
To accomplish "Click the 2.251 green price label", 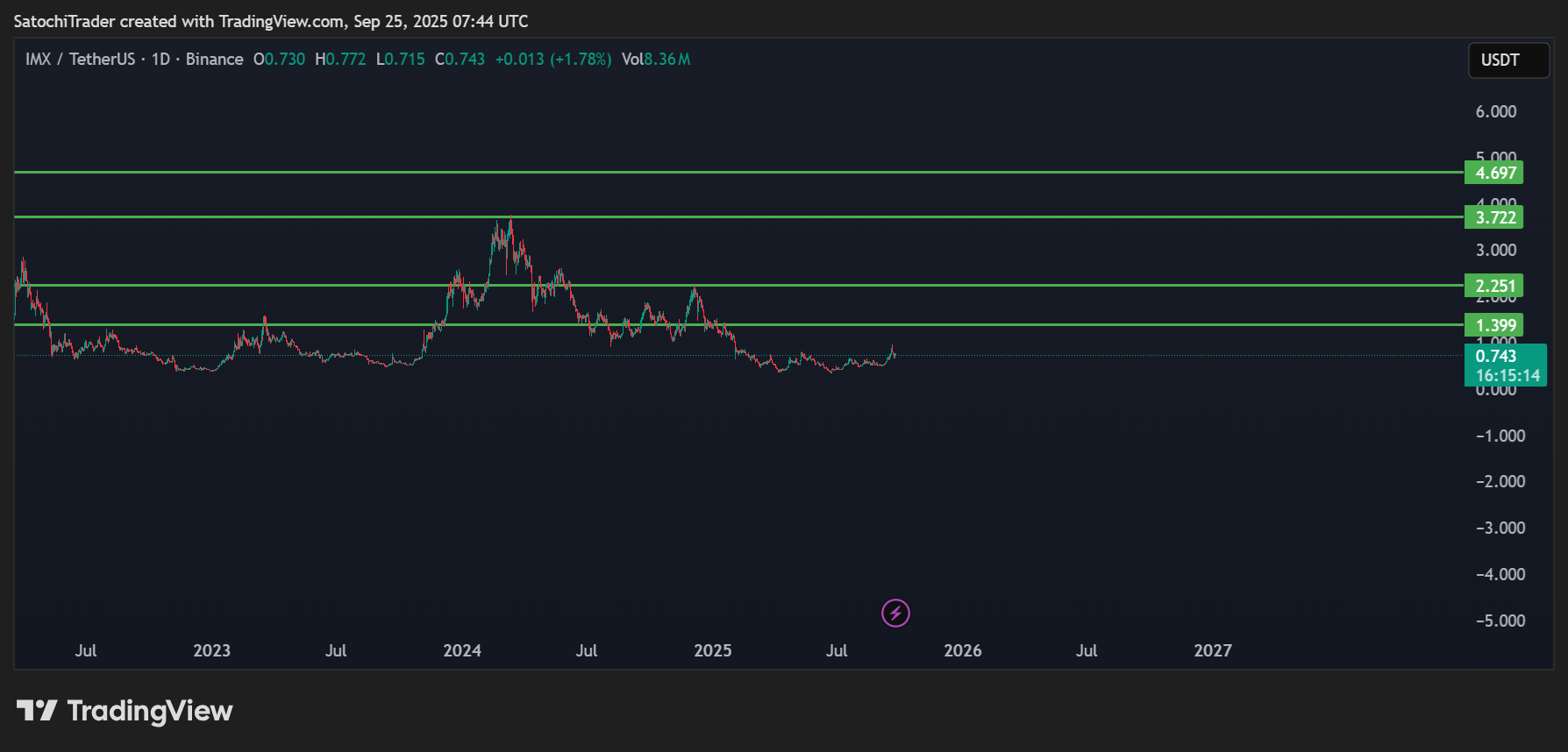I will click(1494, 286).
